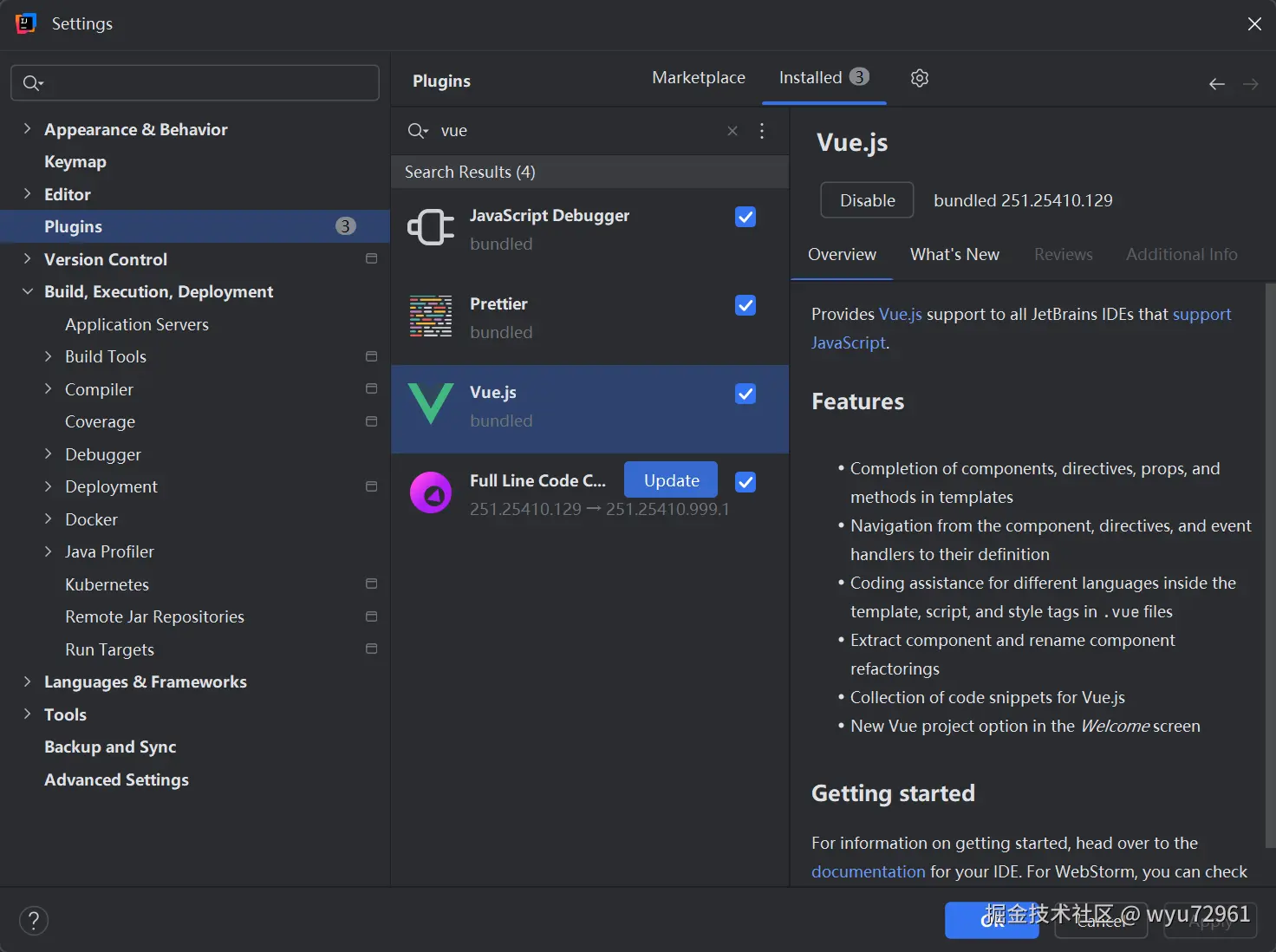Go back with the left arrow

[1217, 84]
